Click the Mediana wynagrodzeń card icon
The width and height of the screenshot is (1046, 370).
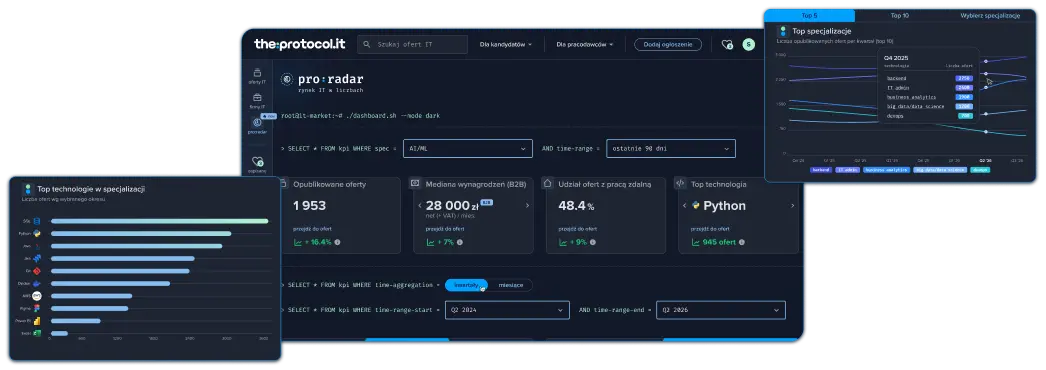[x=415, y=183]
